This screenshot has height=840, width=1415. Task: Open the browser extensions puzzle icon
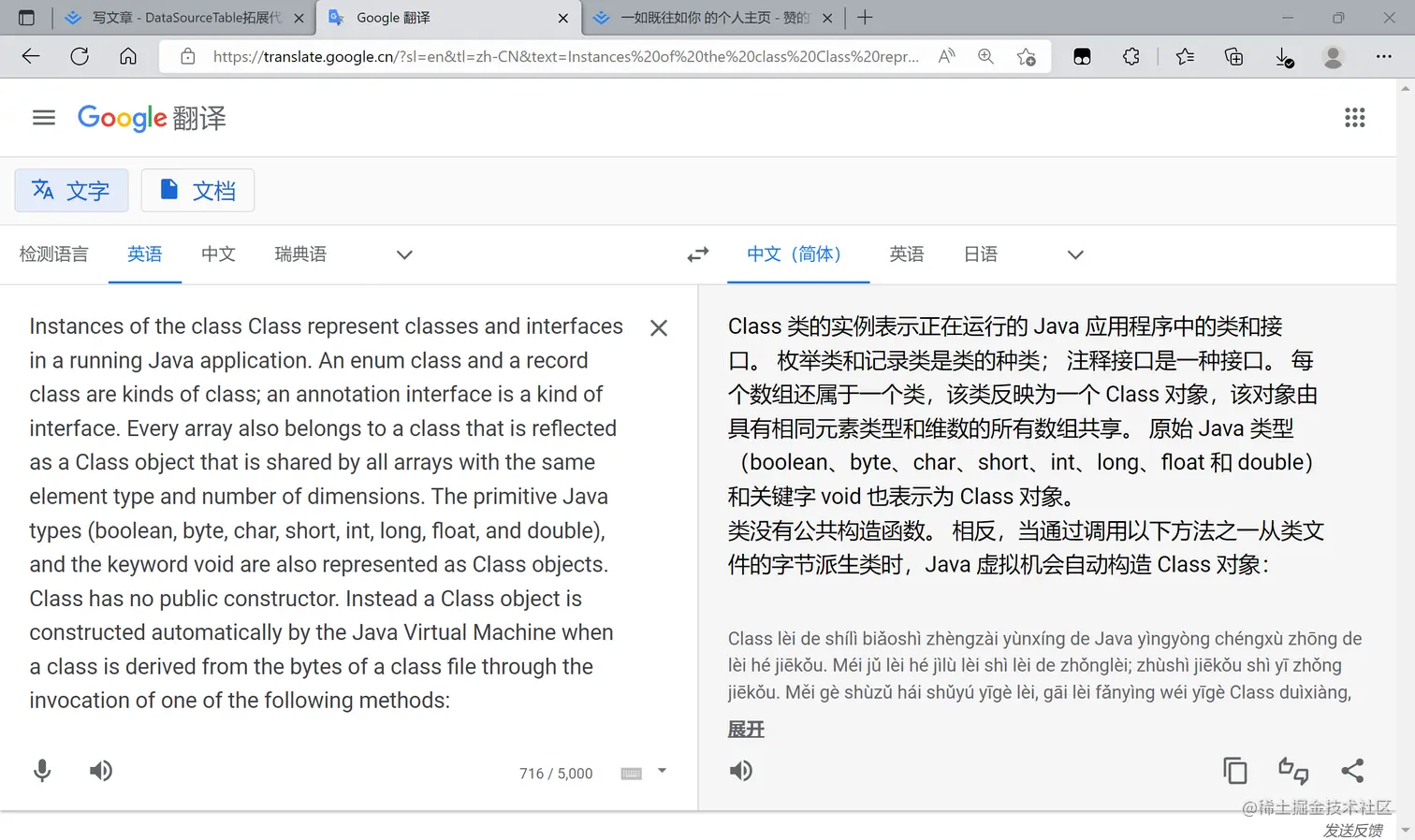click(x=1131, y=57)
